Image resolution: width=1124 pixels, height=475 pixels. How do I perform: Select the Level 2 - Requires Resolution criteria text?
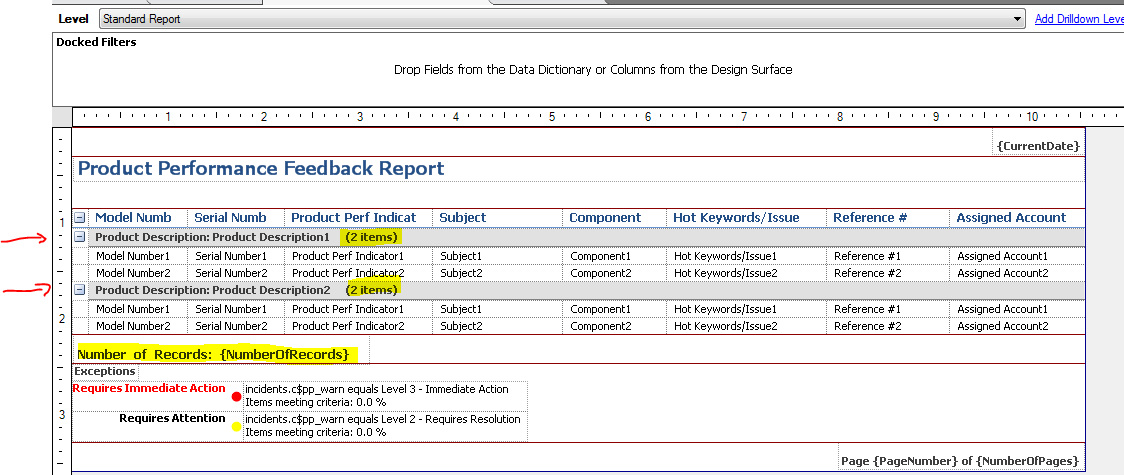point(383,419)
